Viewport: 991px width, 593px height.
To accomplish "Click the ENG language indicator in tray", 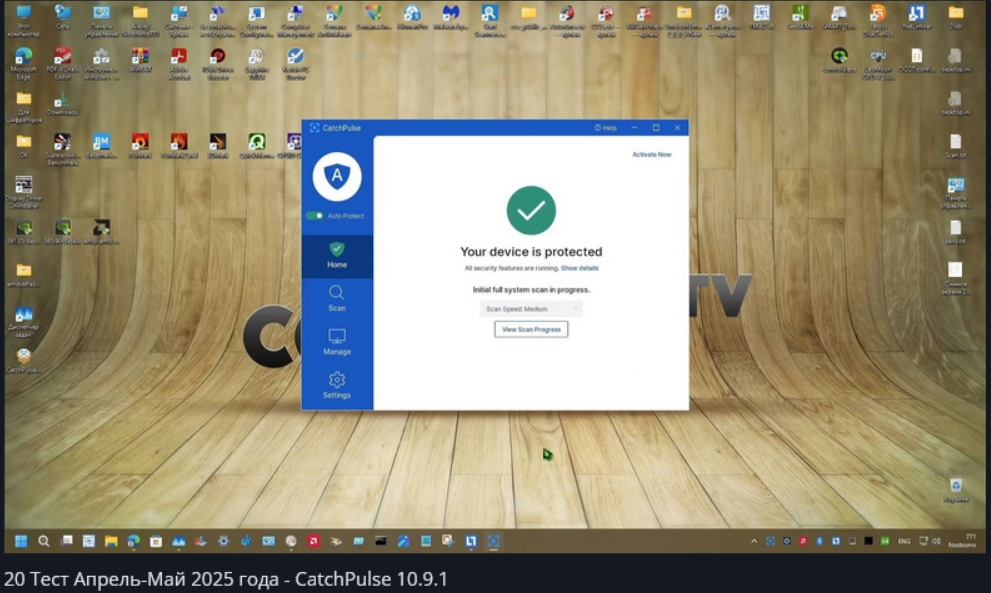I will click(904, 541).
